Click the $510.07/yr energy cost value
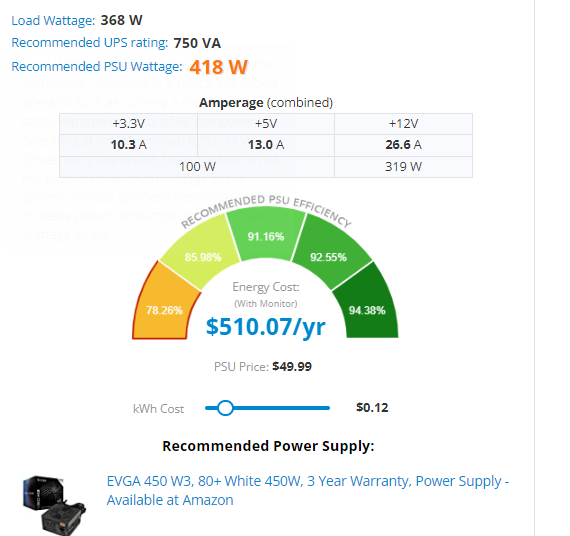 266,327
